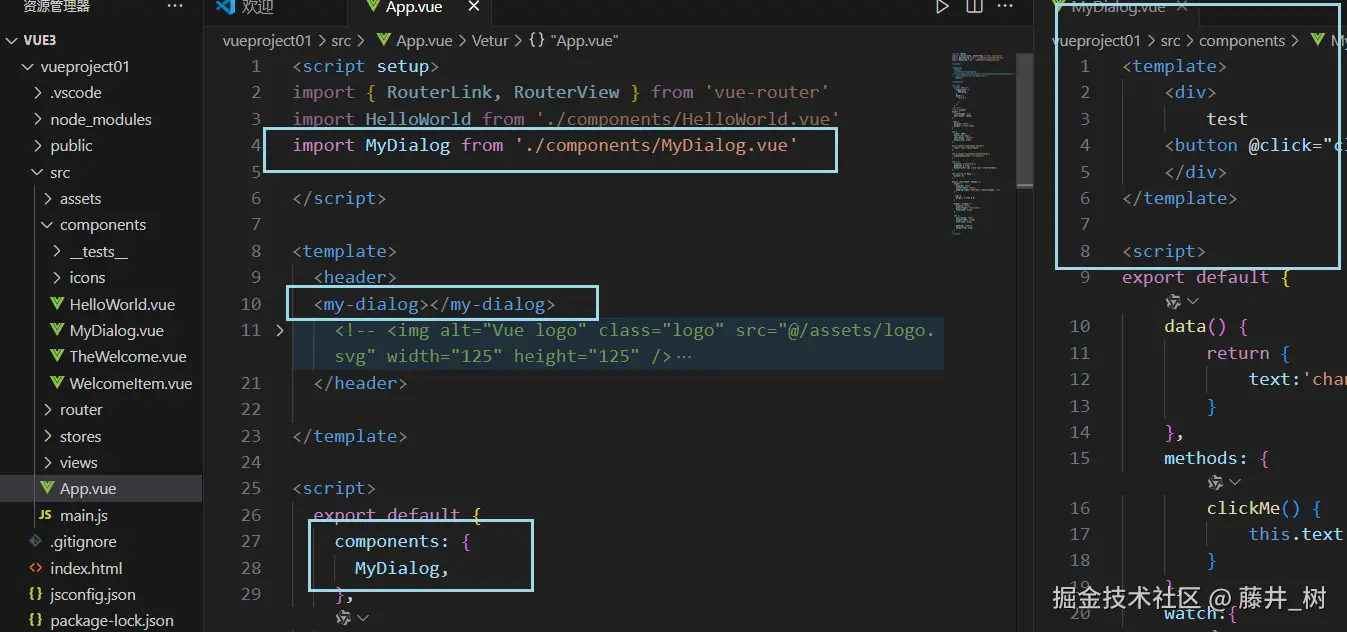1347x632 pixels.
Task: Click the App.vue vertical scrollbar
Action: (1025, 120)
